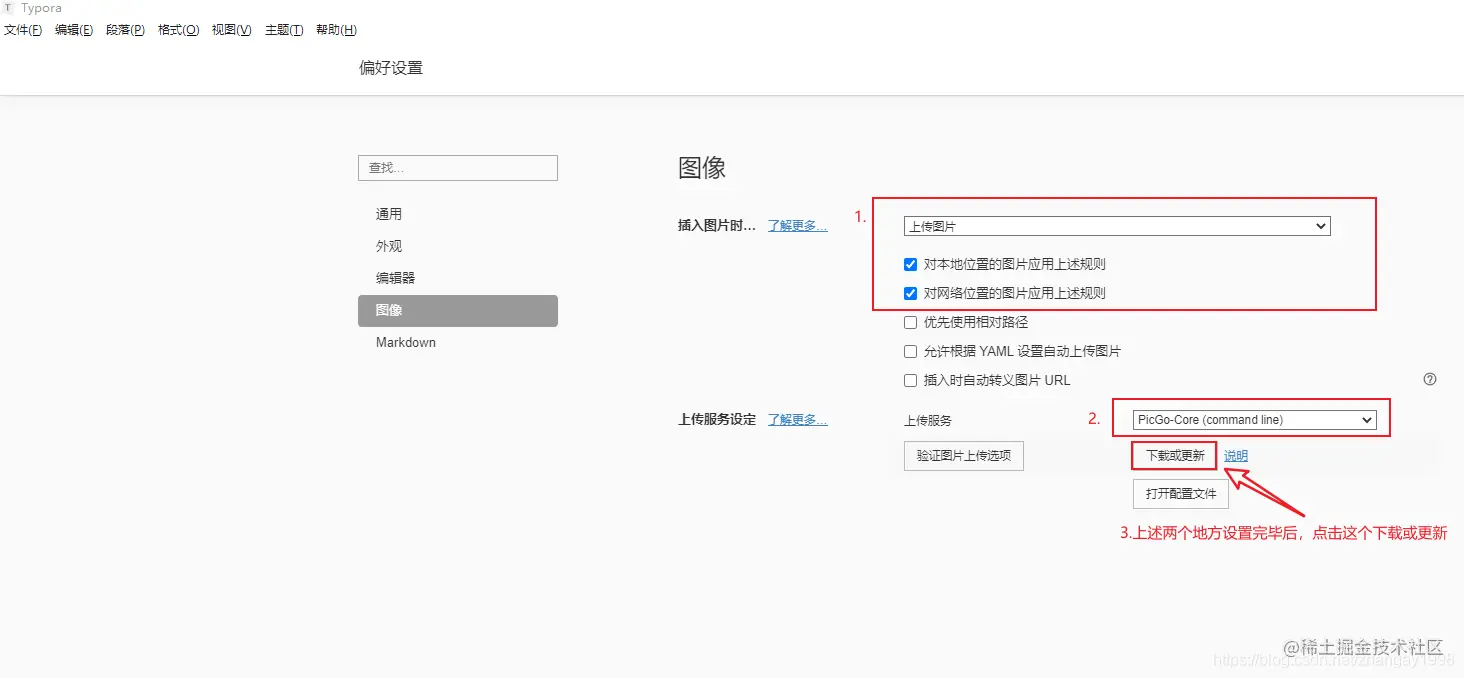The height and width of the screenshot is (678, 1464).
Task: Uncheck 对本地位置的图片应用上述规则
Action: click(x=910, y=264)
